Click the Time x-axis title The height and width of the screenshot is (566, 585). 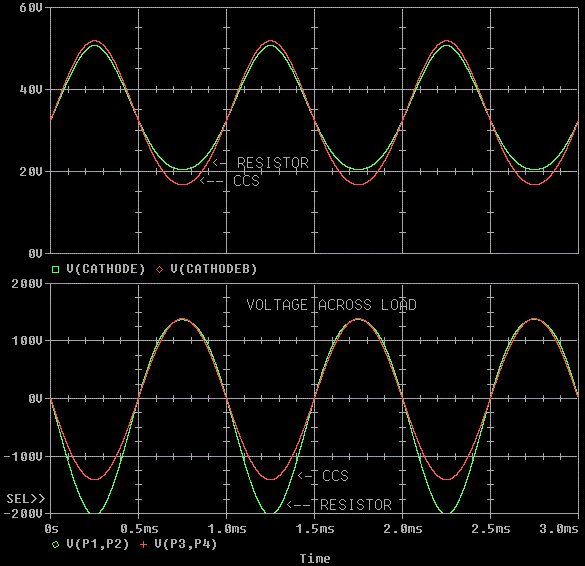(315, 559)
